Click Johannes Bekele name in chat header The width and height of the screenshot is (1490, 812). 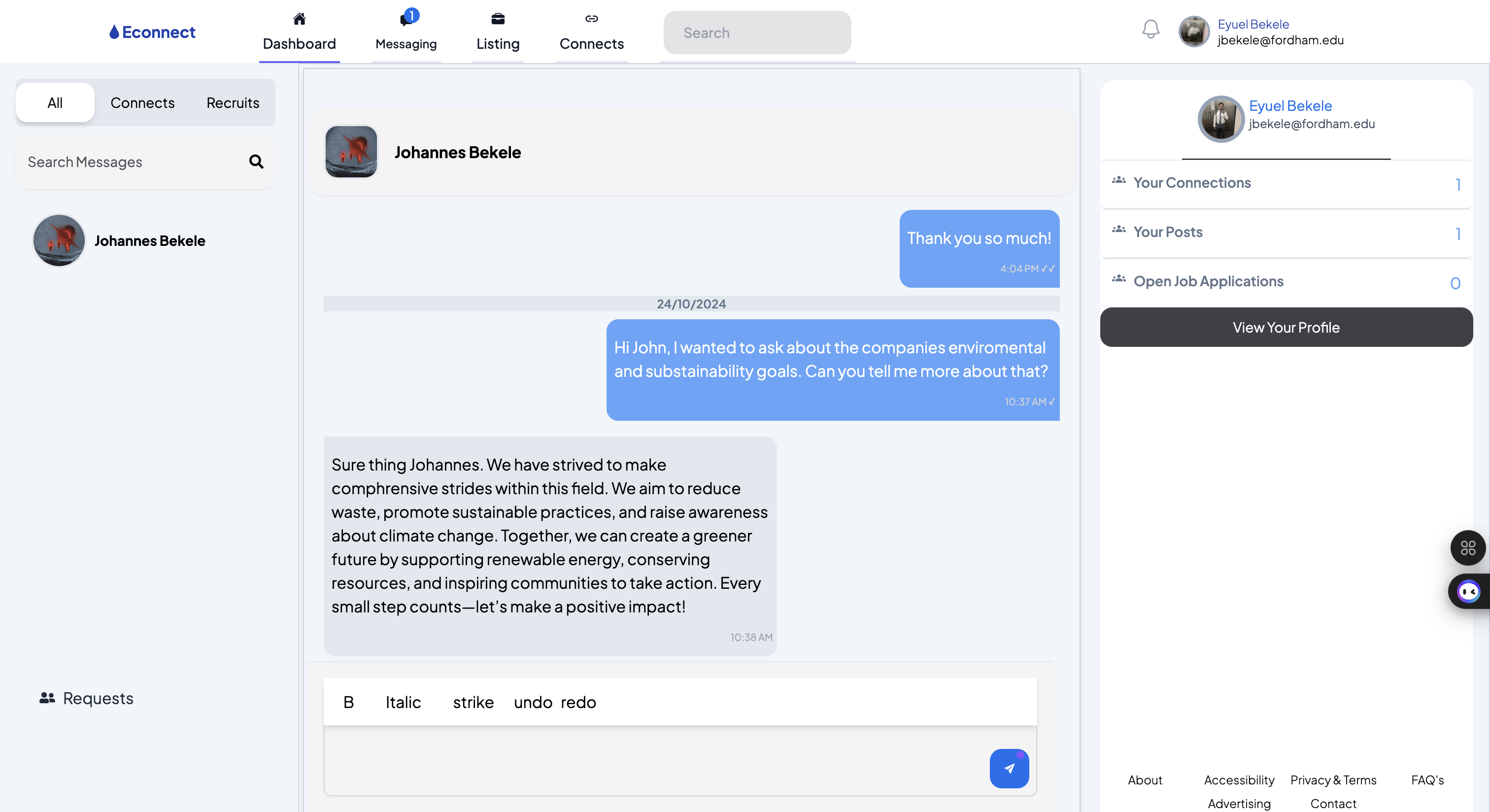click(x=458, y=152)
